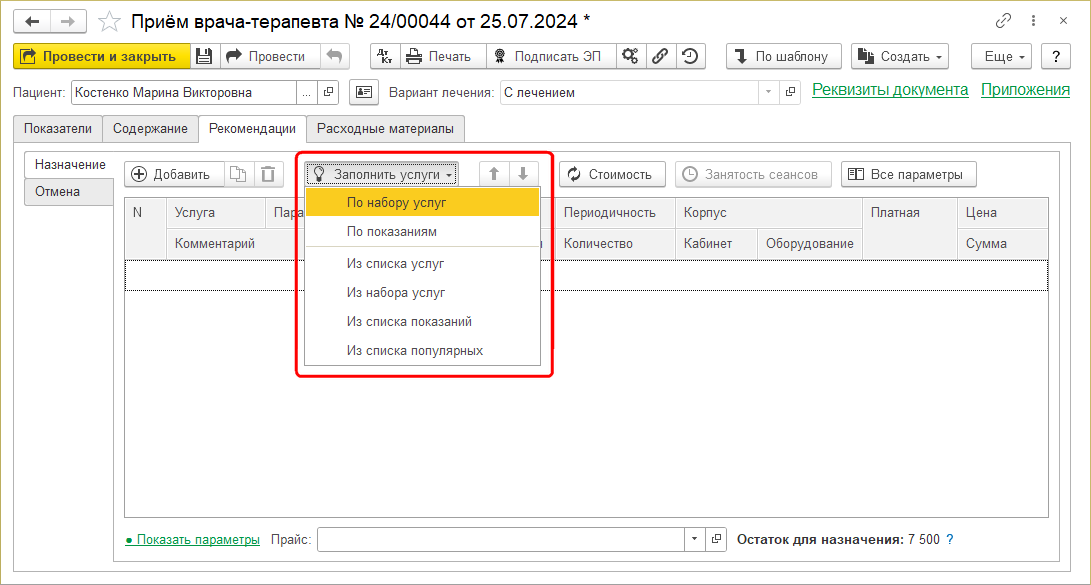Go forward with the right arrow button
Viewport: 1091px width, 585px height.
tap(67, 22)
